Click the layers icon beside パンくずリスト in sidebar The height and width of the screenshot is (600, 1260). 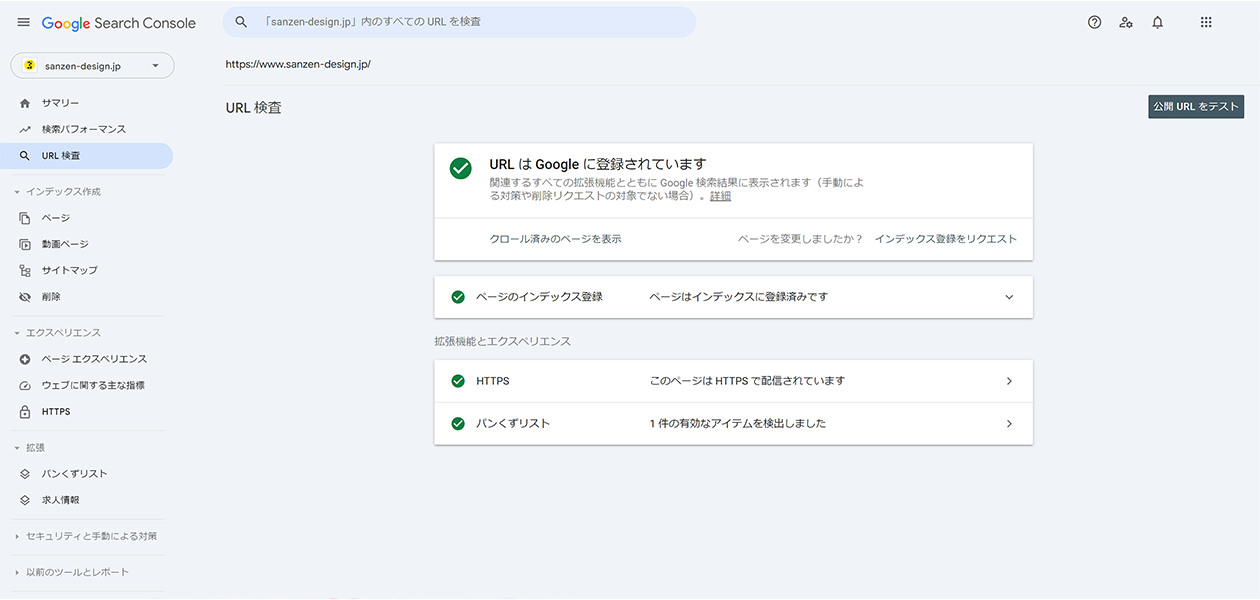tap(25, 474)
